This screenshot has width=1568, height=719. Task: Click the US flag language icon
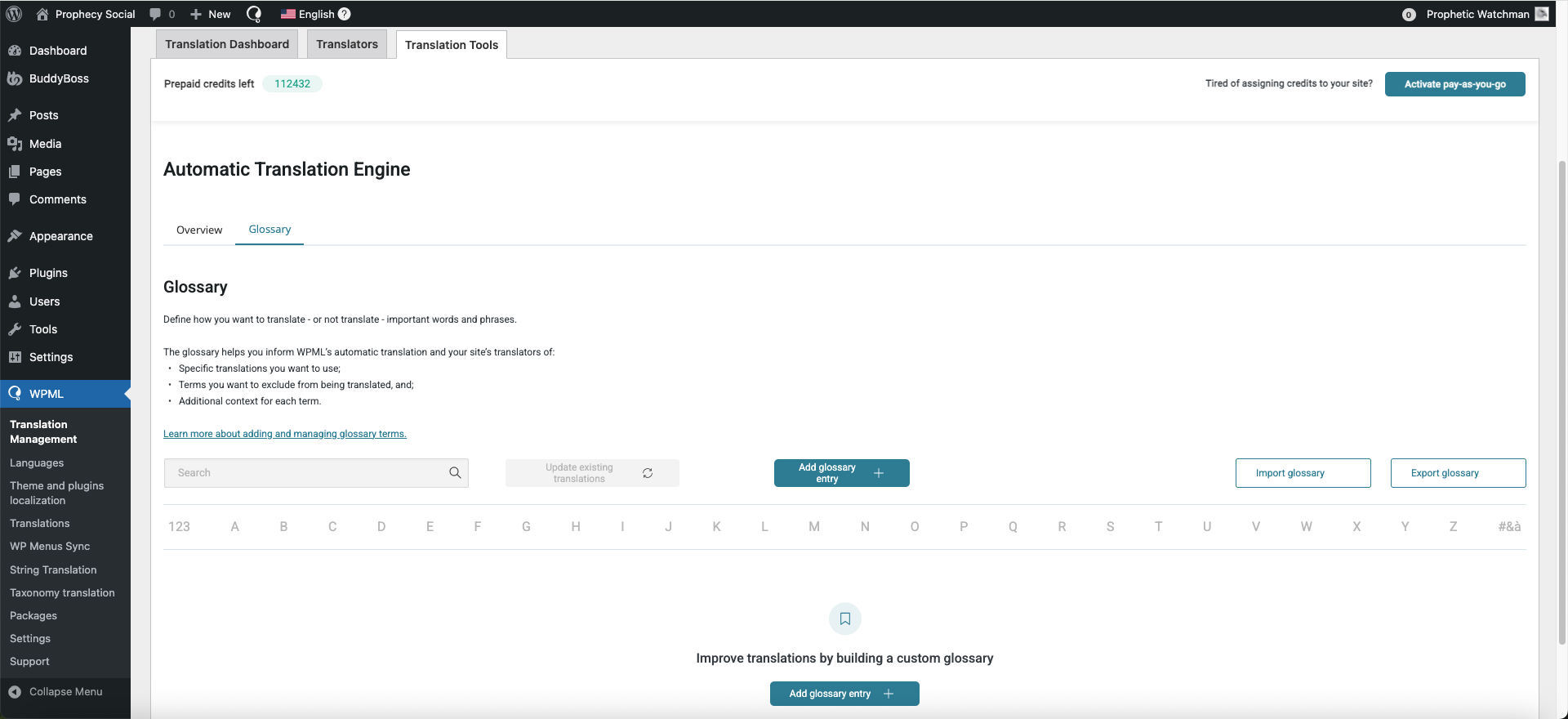287,14
